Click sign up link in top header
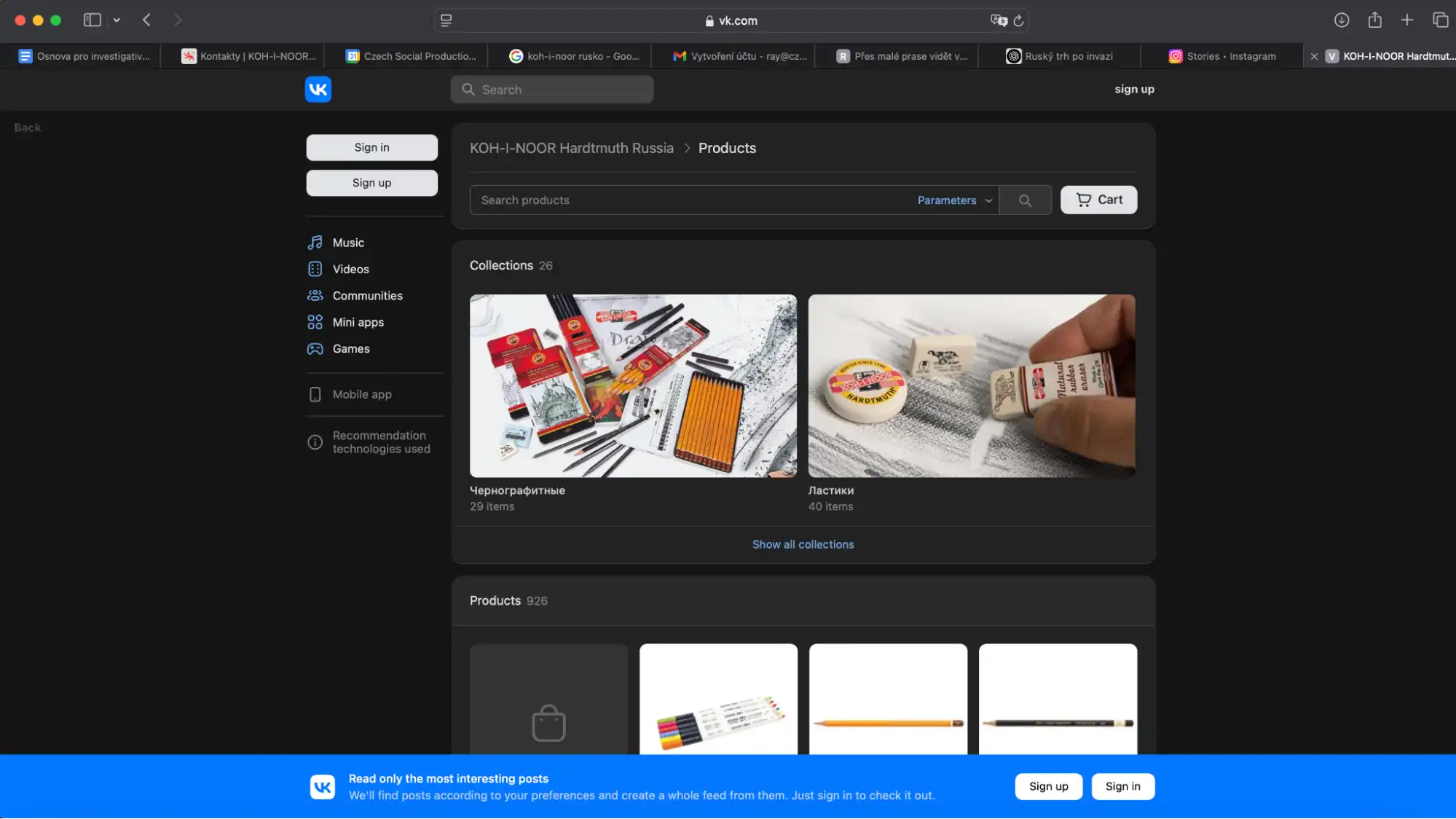Screen dimensions: 1456x819 pos(1134,89)
